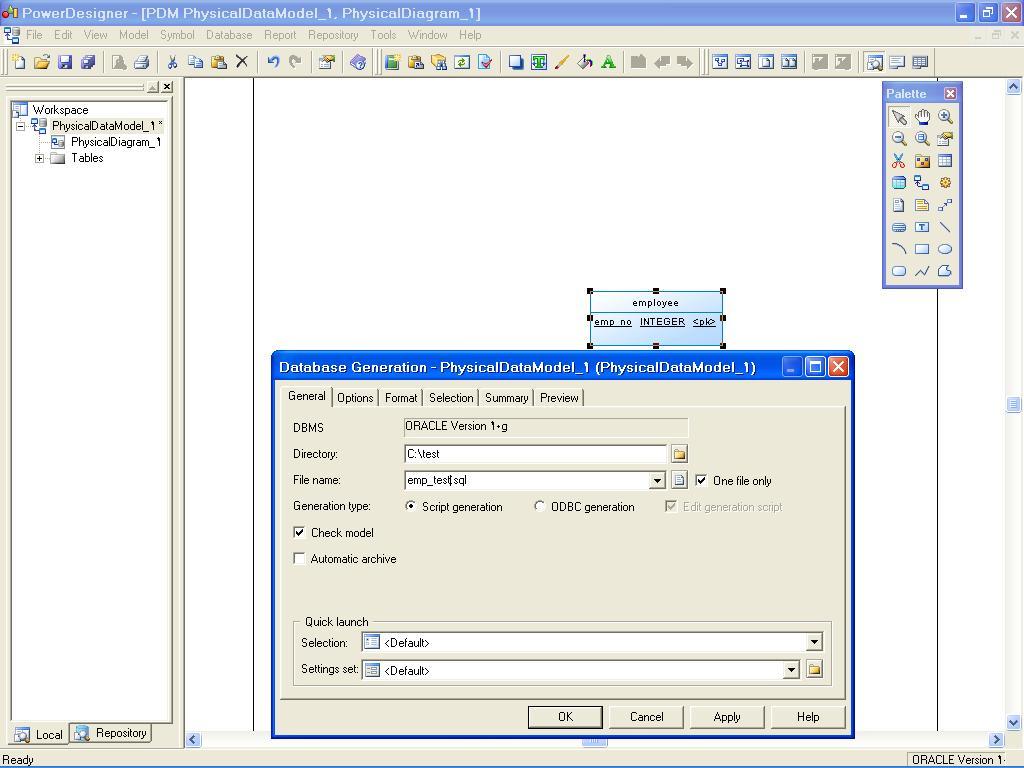Click the Undo arrow in the toolbar
Viewport: 1024px width, 768px height.
click(273, 62)
